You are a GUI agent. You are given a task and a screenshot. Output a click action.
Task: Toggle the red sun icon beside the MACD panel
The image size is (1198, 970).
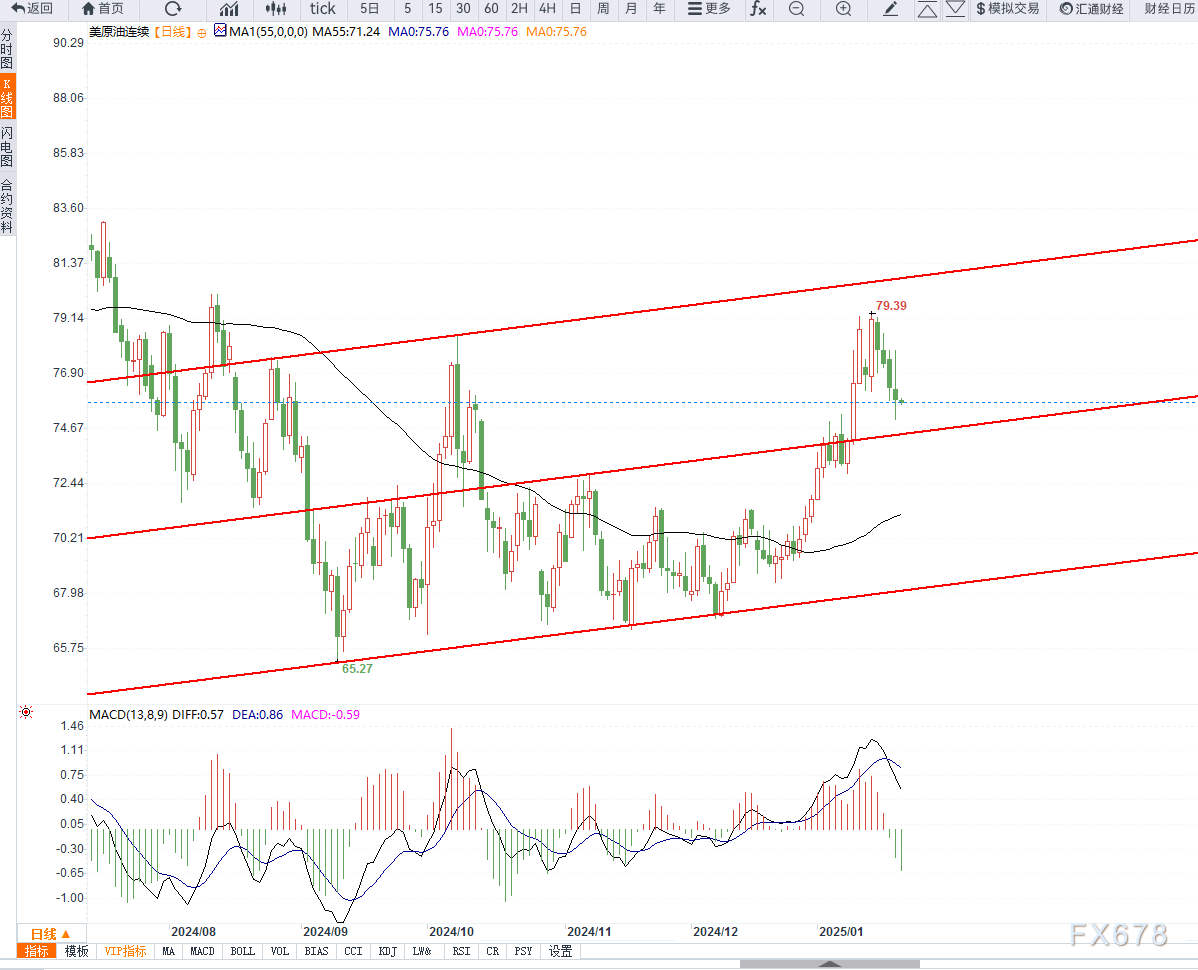pos(26,712)
